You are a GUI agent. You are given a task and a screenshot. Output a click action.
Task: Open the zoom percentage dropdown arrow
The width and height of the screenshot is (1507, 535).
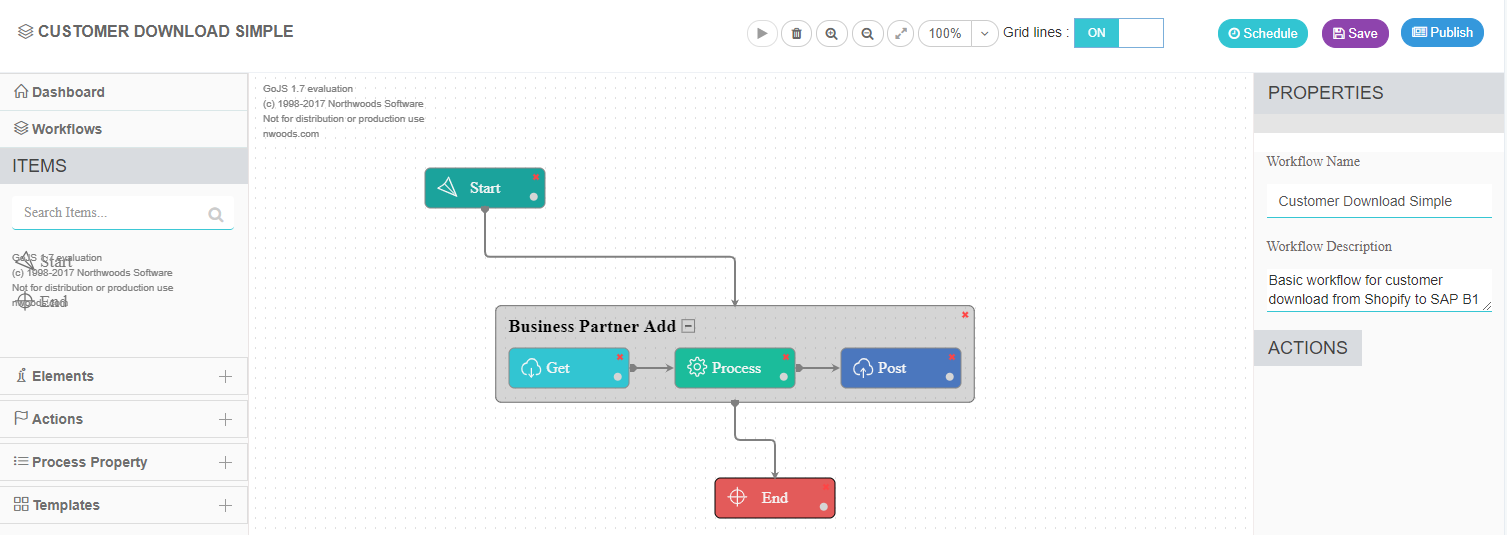(984, 33)
